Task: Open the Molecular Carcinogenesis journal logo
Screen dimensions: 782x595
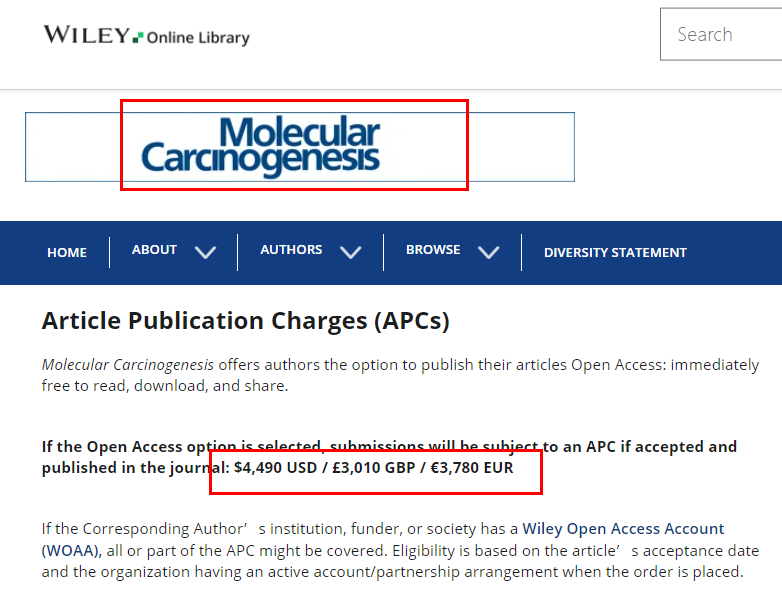Action: pos(260,146)
